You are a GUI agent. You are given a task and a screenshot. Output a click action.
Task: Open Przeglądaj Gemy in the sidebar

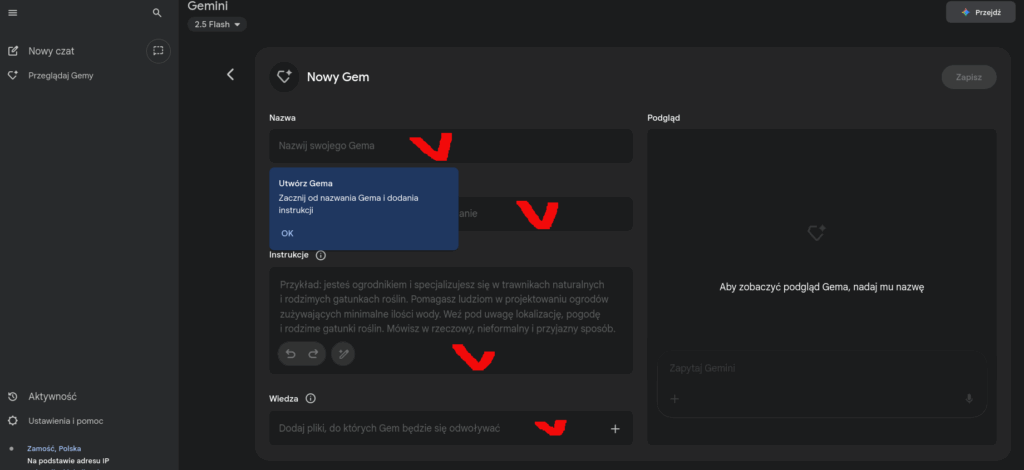tap(60, 75)
